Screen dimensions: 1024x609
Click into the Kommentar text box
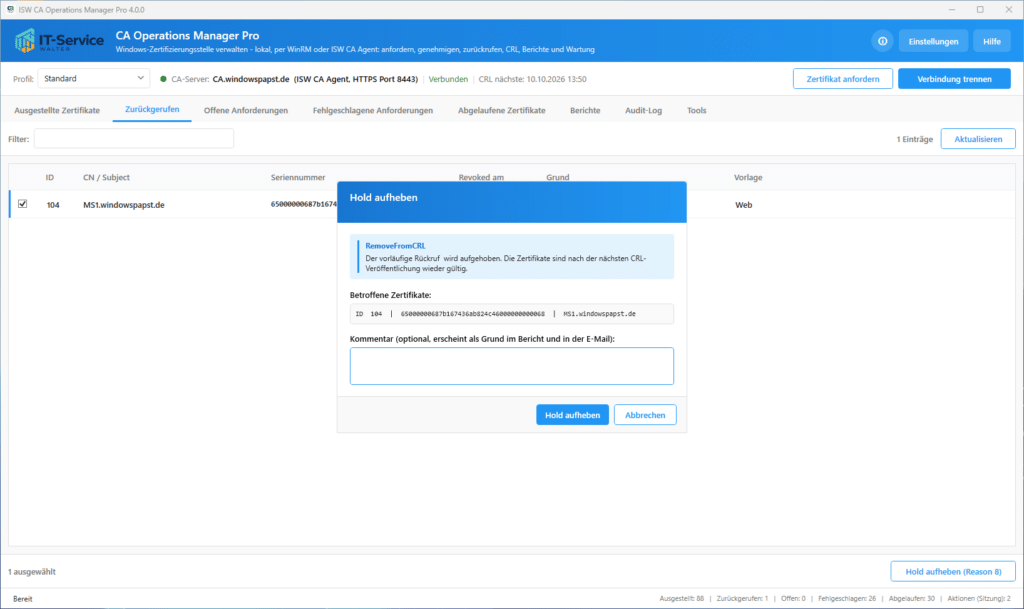click(511, 366)
